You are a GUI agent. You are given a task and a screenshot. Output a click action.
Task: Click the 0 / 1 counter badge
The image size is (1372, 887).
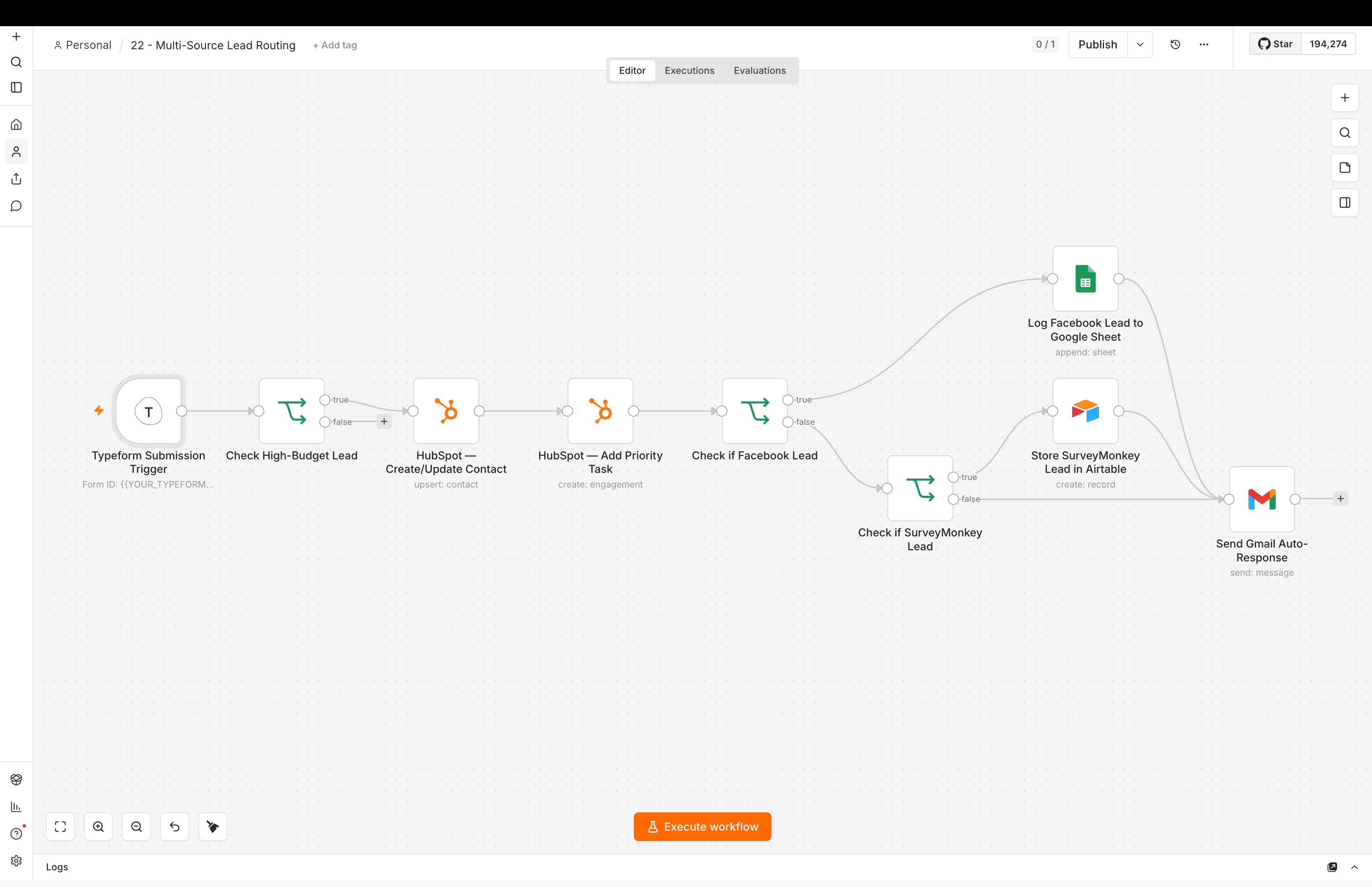point(1045,44)
